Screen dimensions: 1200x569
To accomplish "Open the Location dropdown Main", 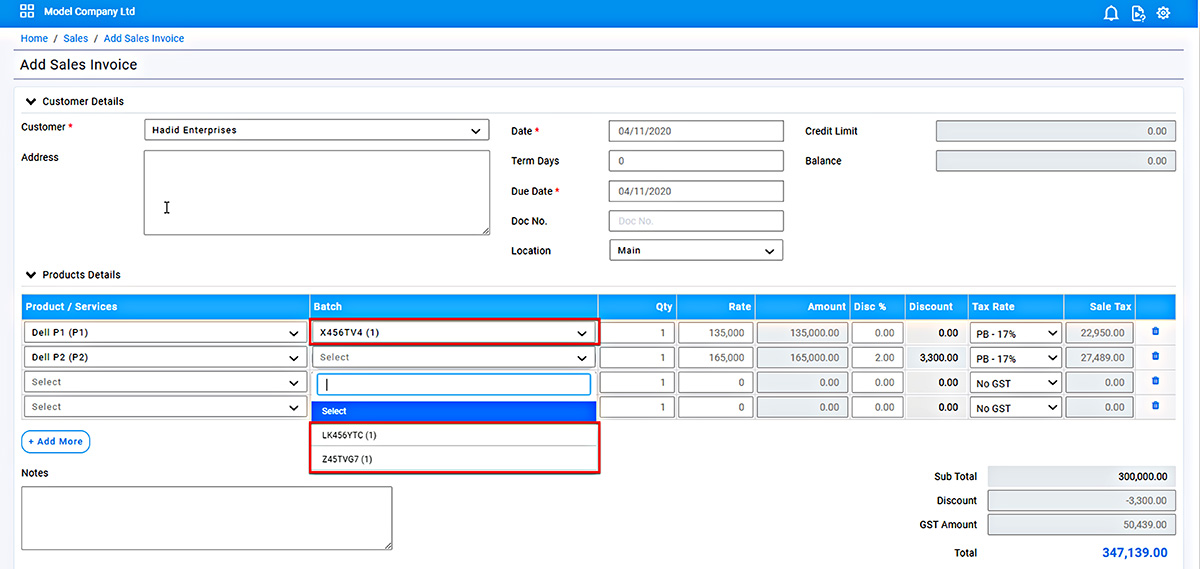I will pos(696,250).
